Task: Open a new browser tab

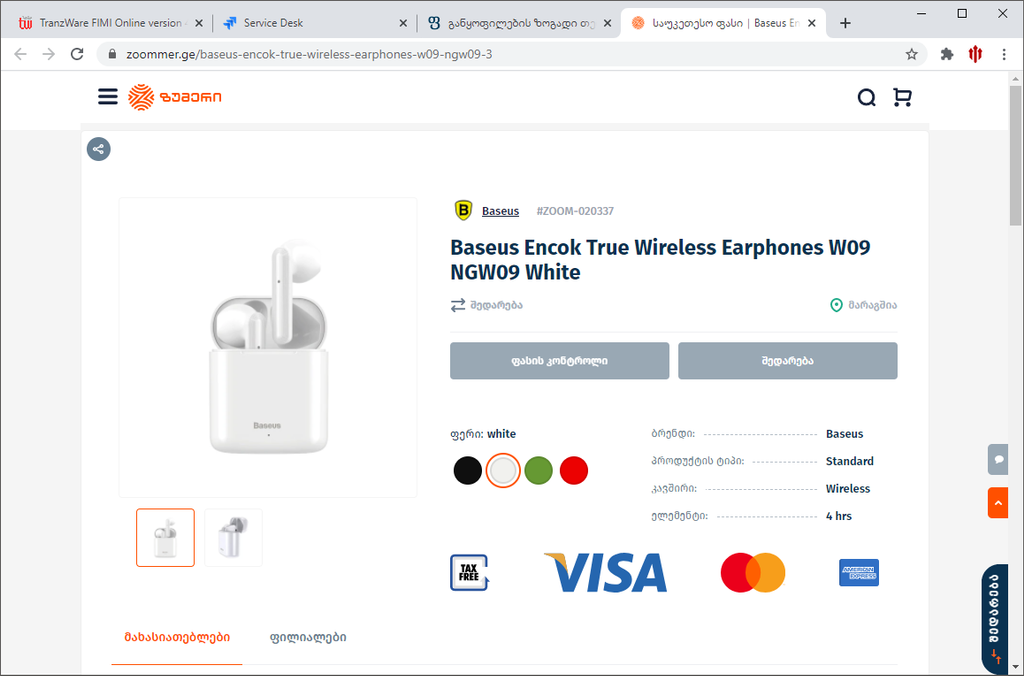Action: click(846, 23)
